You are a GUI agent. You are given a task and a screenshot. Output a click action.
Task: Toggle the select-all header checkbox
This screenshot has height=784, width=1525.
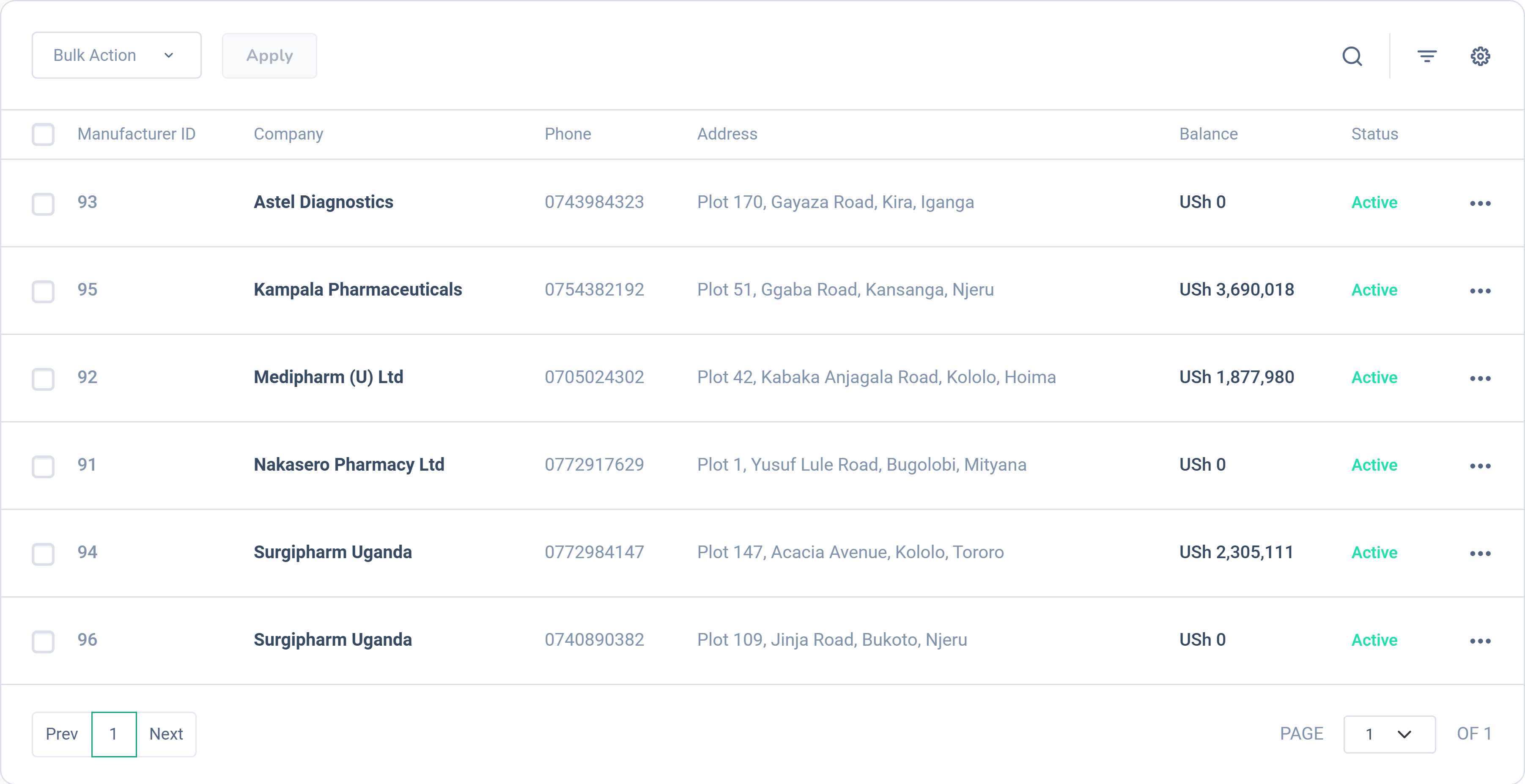(x=43, y=134)
